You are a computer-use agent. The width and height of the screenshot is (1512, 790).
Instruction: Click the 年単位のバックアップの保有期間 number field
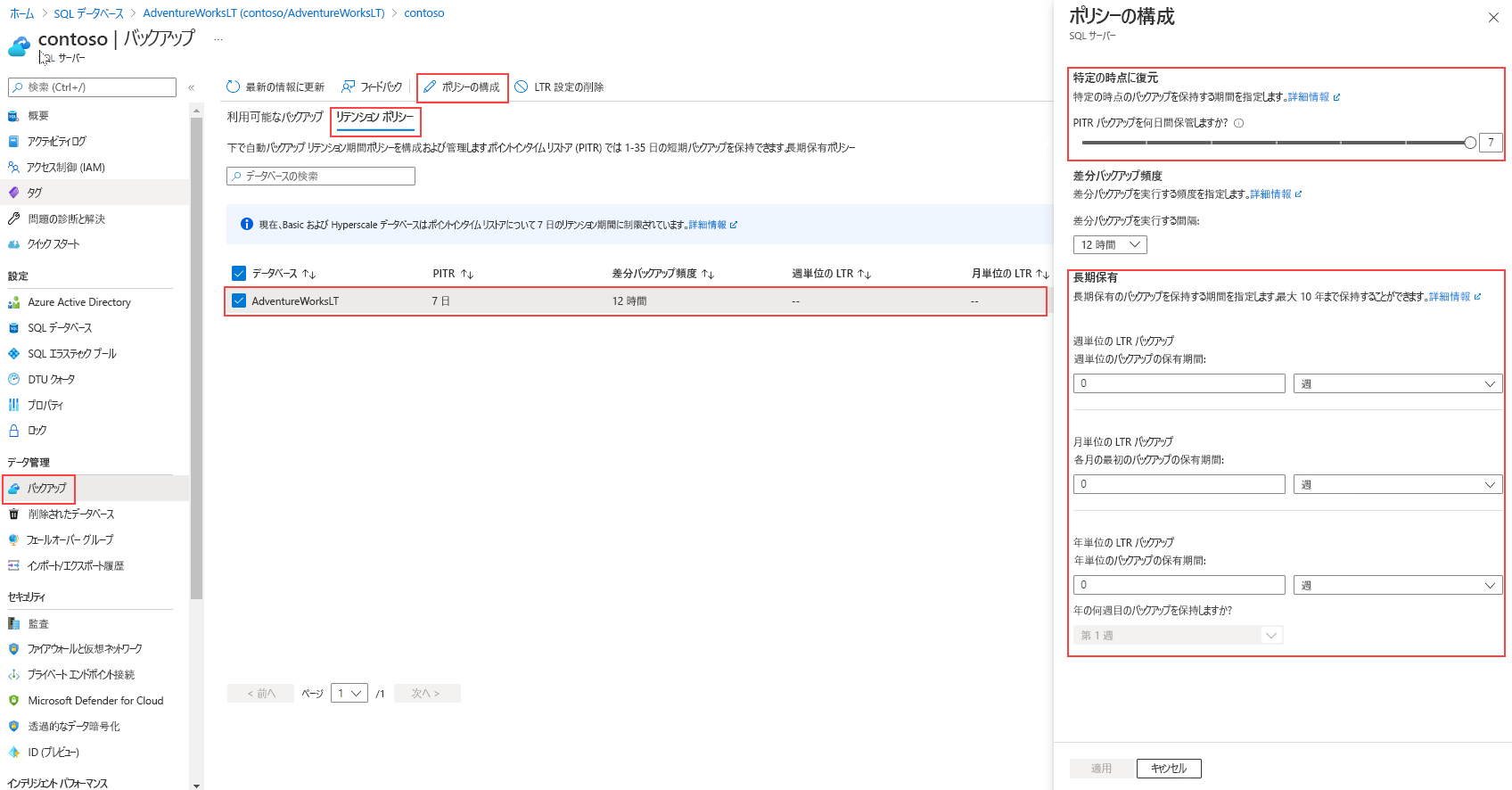click(1179, 585)
